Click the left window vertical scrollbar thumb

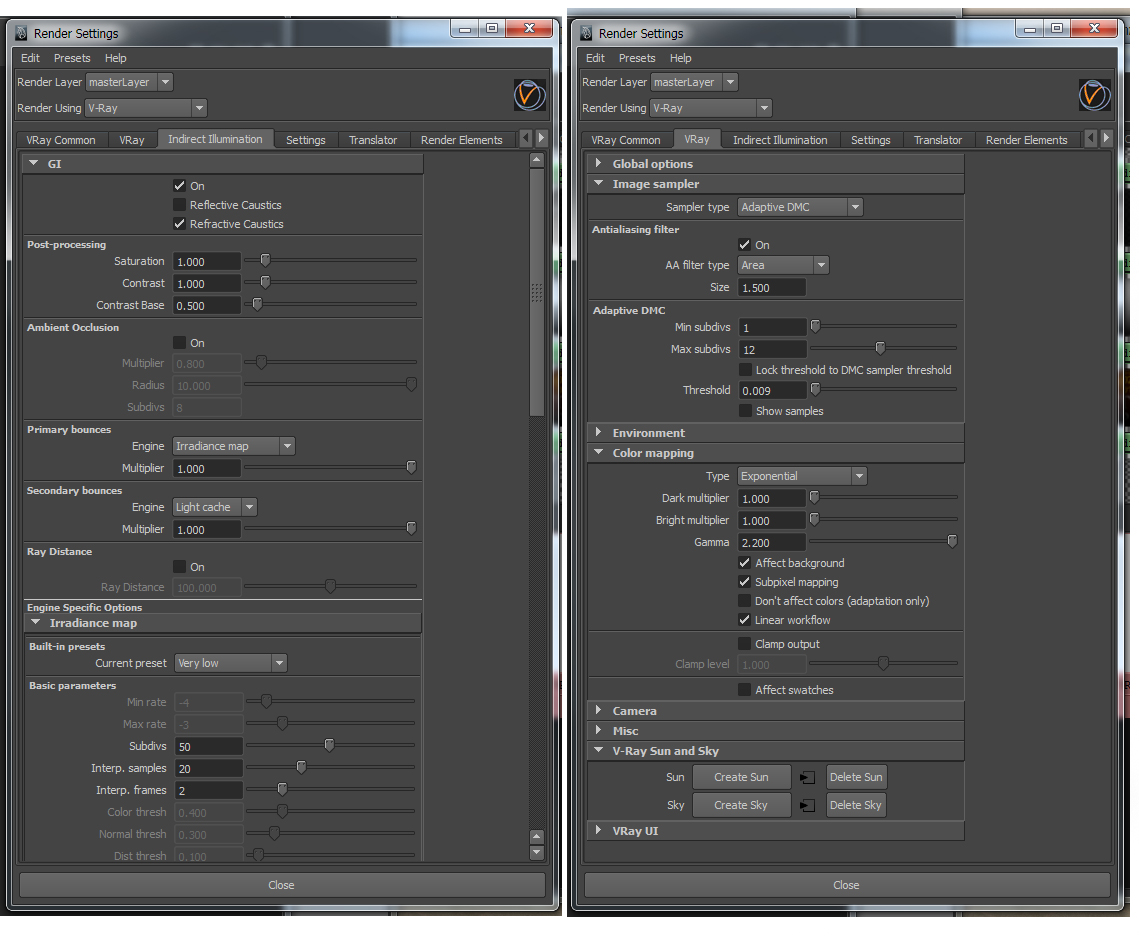pos(537,292)
